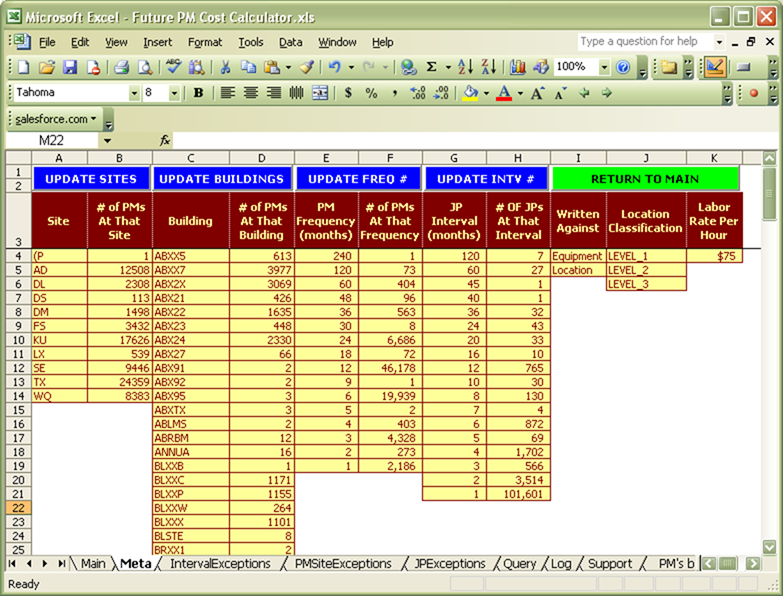783x596 pixels.
Task: Open the File menu
Action: (x=47, y=42)
